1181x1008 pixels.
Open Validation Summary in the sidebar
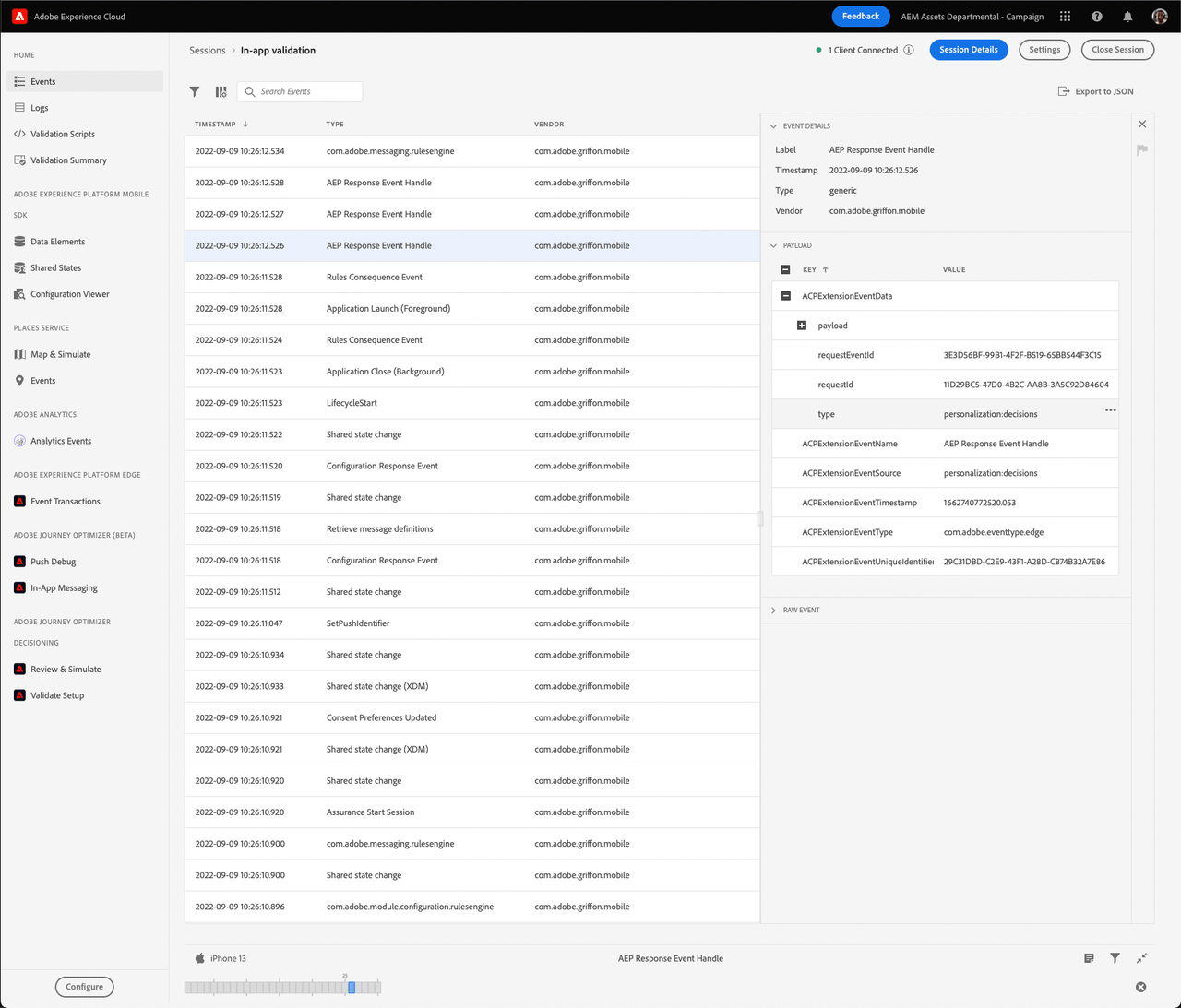point(85,160)
